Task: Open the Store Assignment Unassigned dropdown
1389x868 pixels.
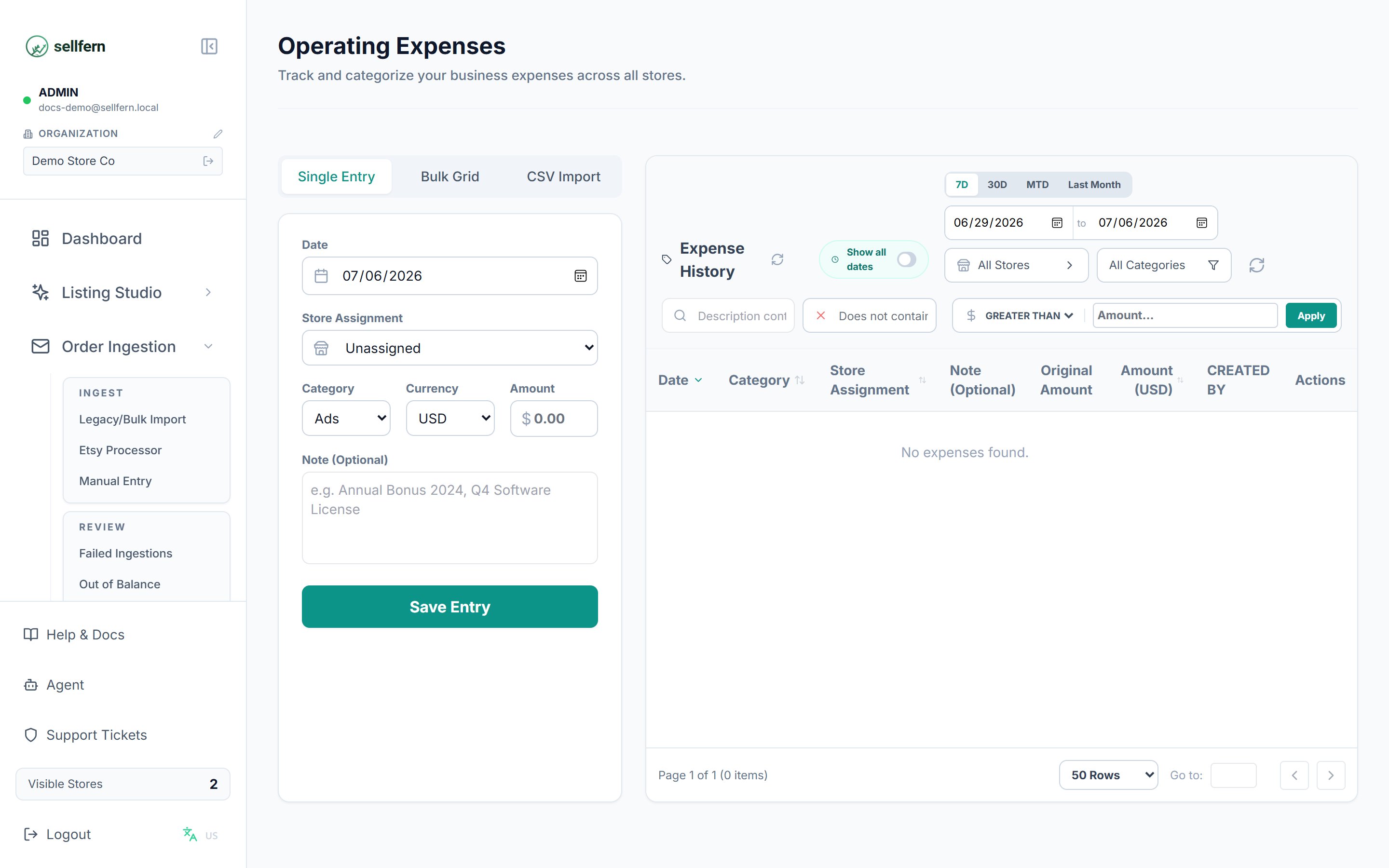Action: tap(449, 348)
